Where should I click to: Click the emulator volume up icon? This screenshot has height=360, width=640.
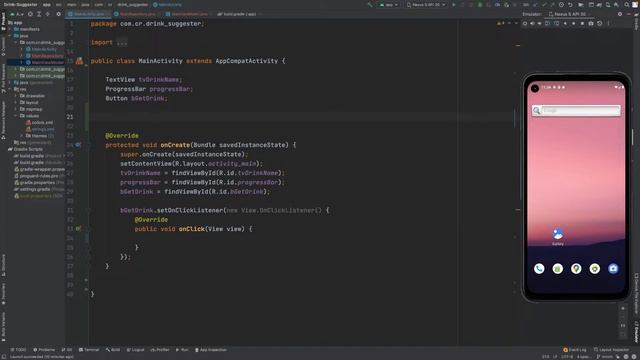pyautogui.click(x=532, y=24)
